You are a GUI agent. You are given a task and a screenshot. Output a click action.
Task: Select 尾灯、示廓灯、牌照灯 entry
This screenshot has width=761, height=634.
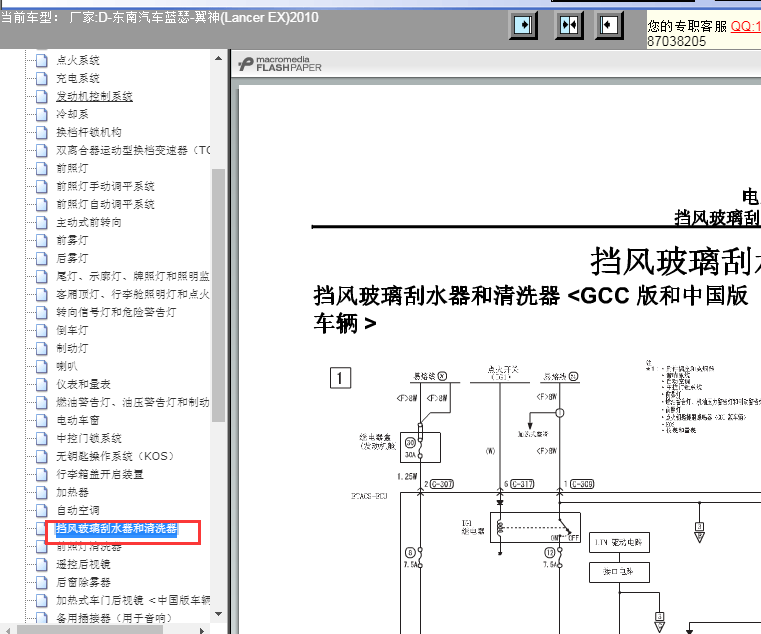[x=133, y=276]
